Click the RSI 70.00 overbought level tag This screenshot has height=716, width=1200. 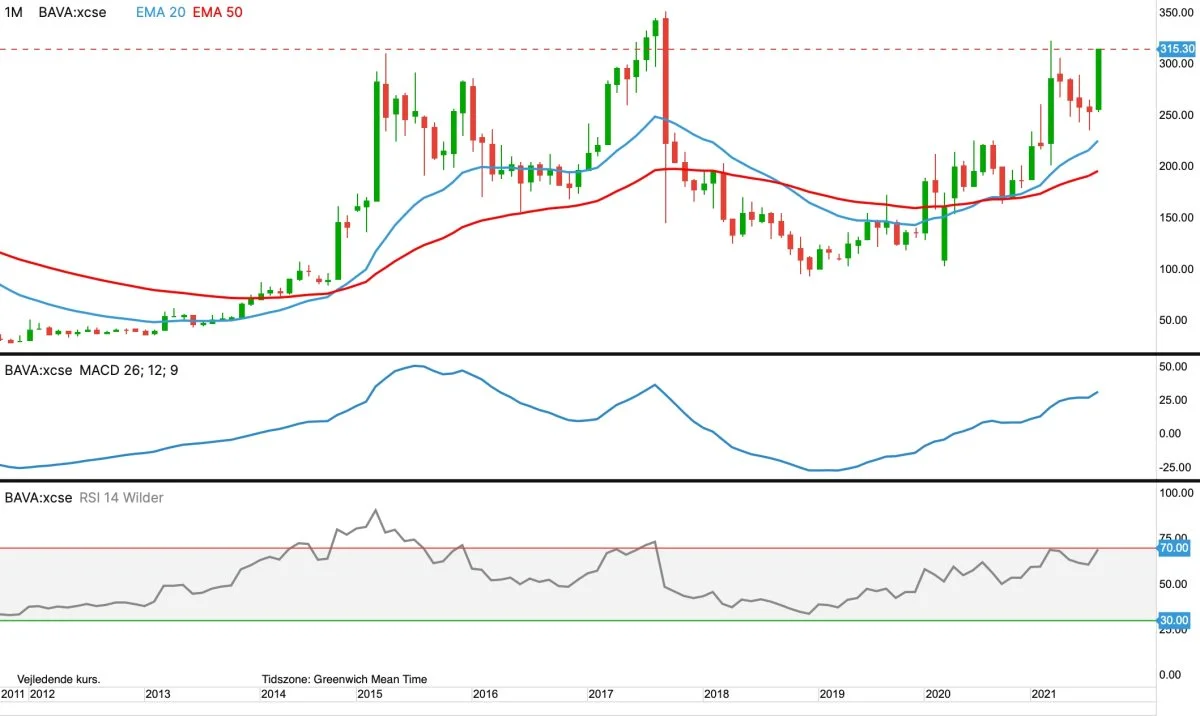[1176, 548]
